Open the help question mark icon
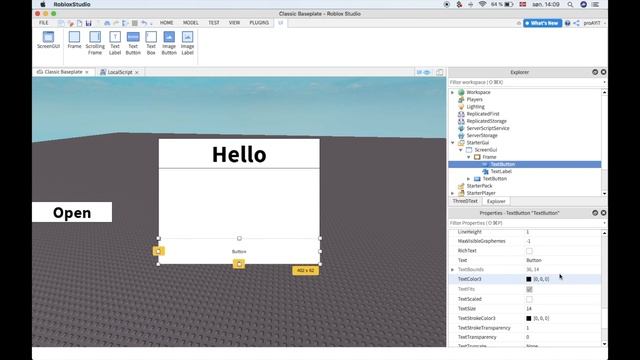 click(x=567, y=23)
